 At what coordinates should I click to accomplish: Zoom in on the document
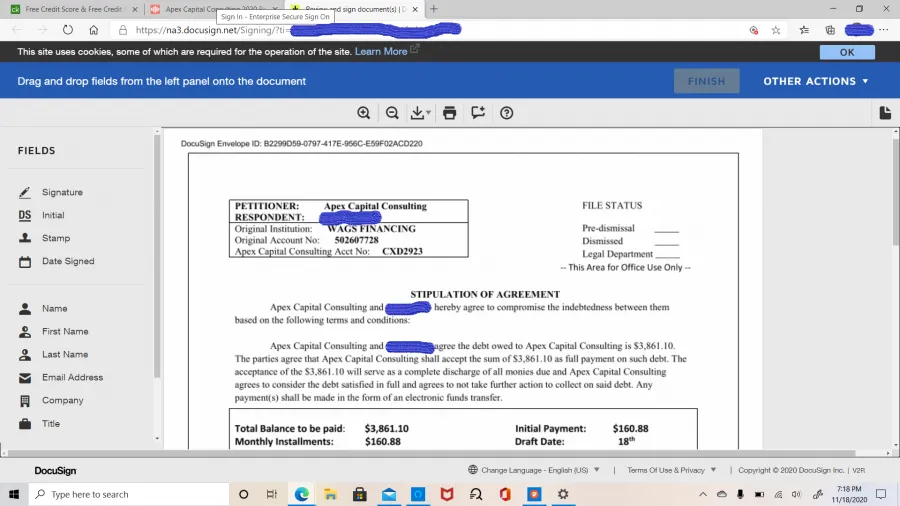pos(363,113)
